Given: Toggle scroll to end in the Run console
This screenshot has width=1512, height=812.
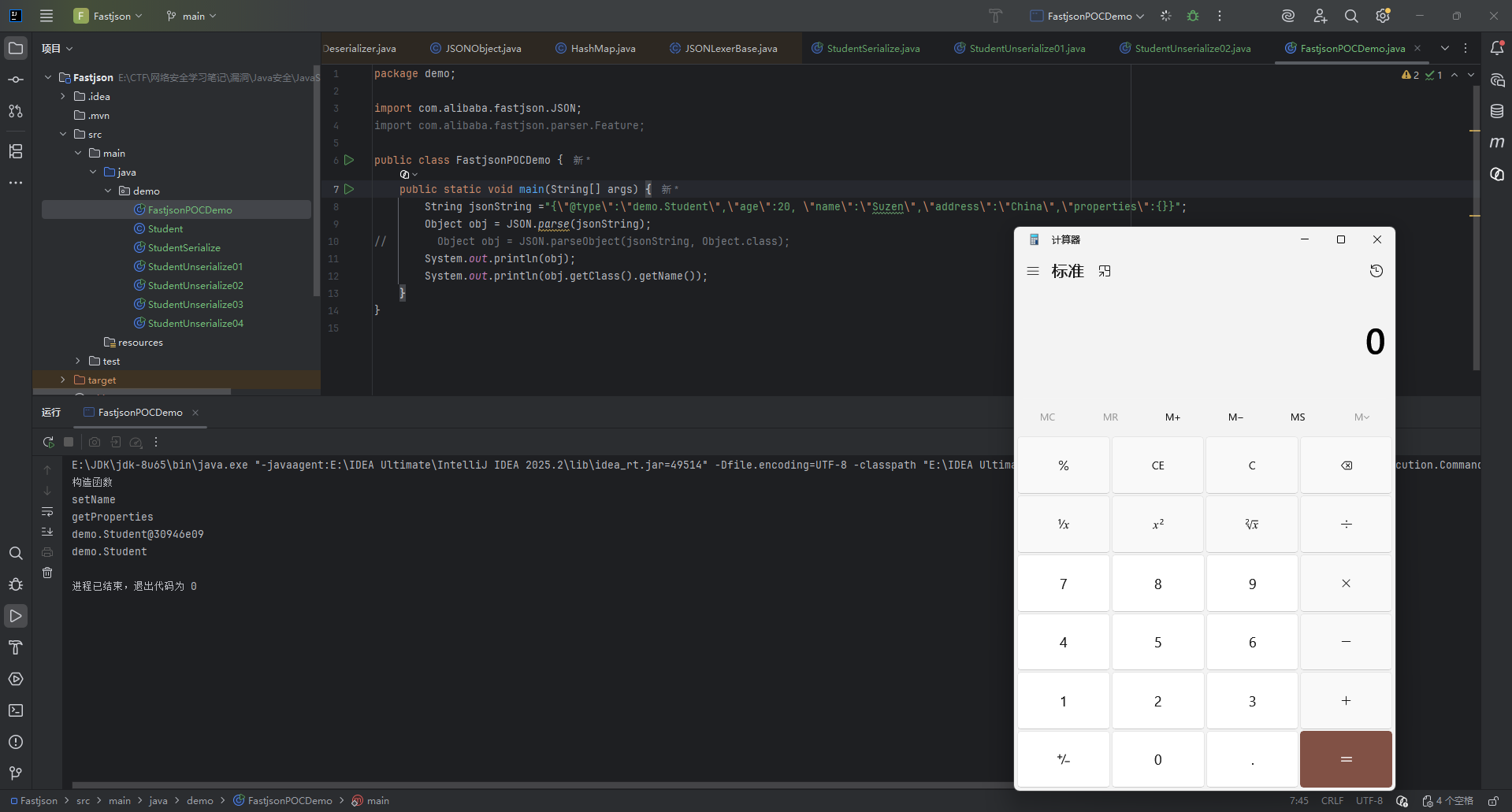Looking at the screenshot, I should [x=47, y=532].
